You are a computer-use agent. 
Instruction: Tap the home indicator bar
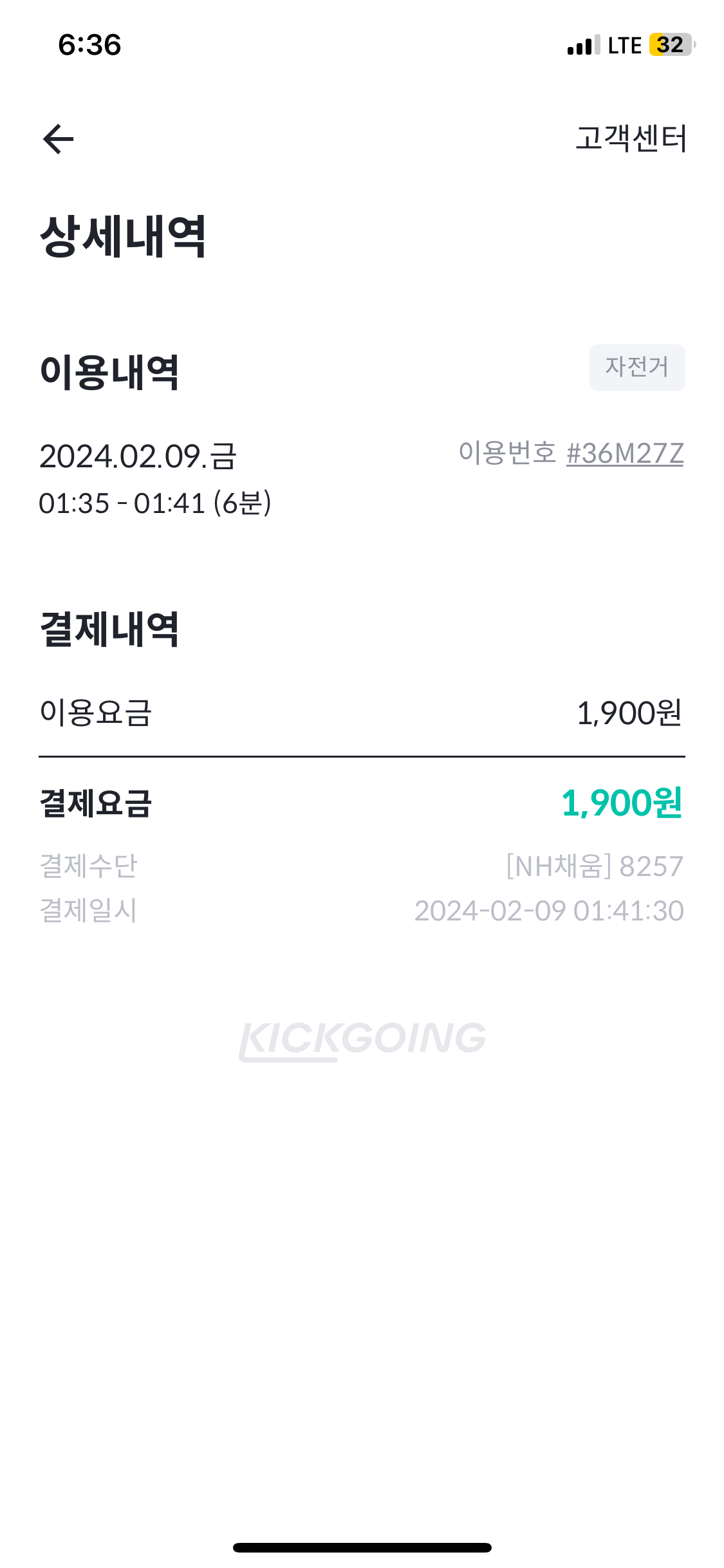pyautogui.click(x=362, y=1547)
